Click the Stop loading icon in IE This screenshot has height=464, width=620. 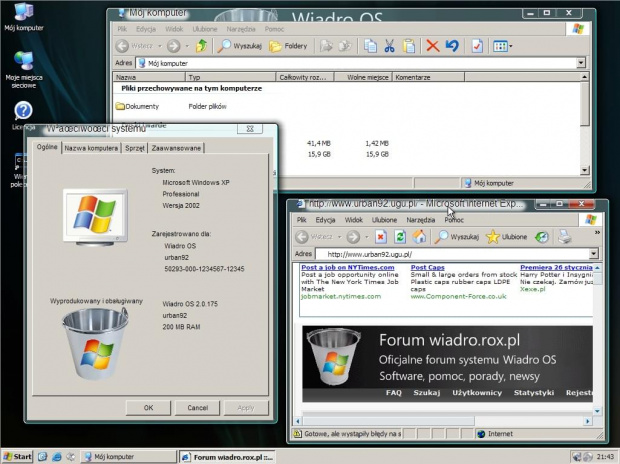(x=380, y=237)
